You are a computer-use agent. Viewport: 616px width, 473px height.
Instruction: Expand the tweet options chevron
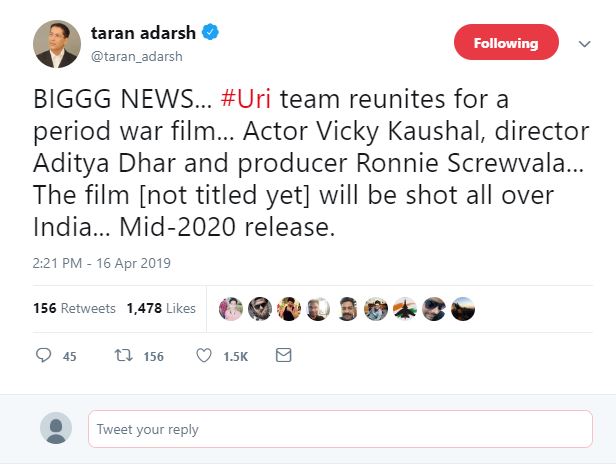pos(585,44)
